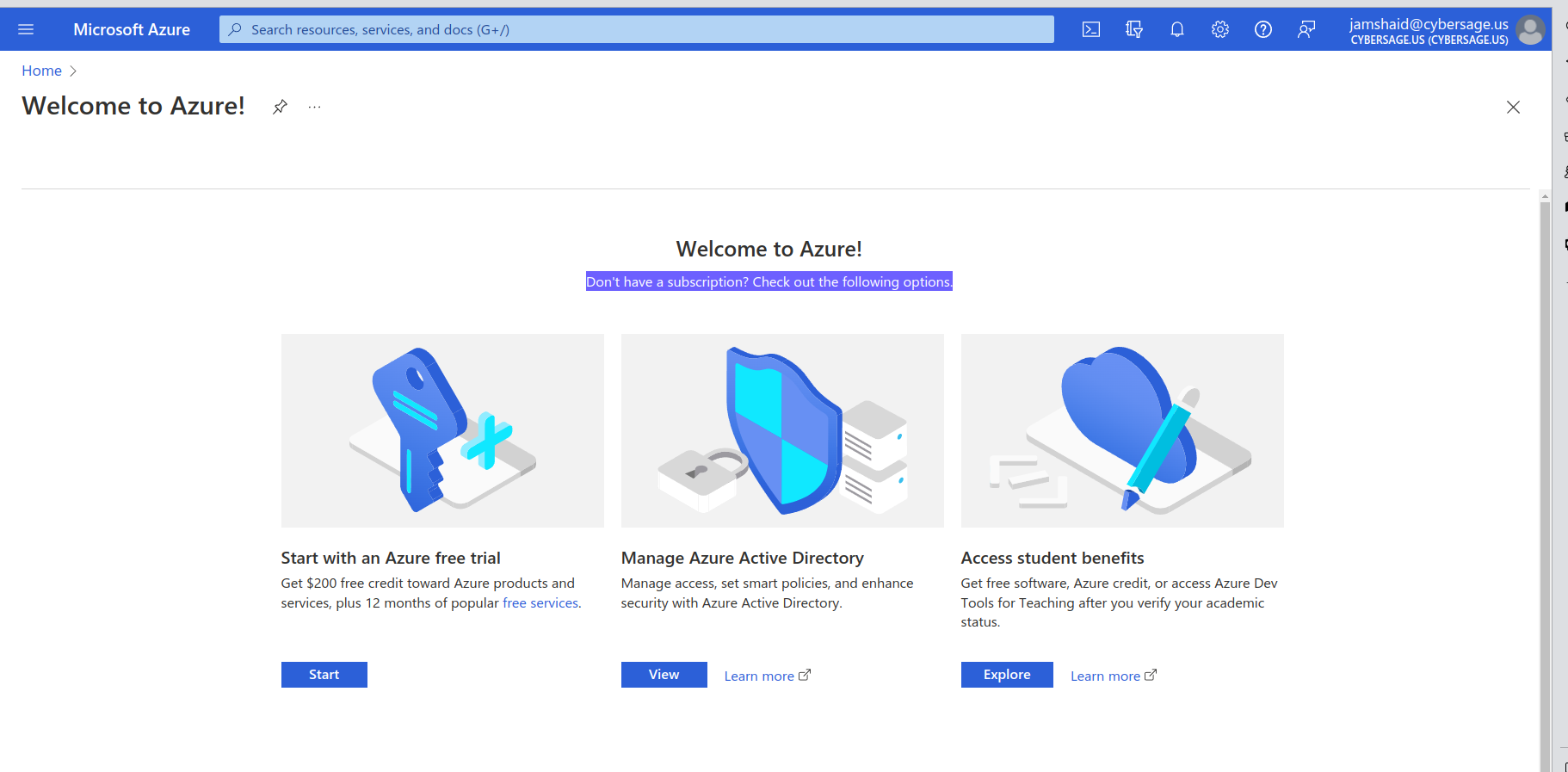1568x772 pixels.
Task: Click the Active Directory shield illustration
Action: click(x=782, y=430)
